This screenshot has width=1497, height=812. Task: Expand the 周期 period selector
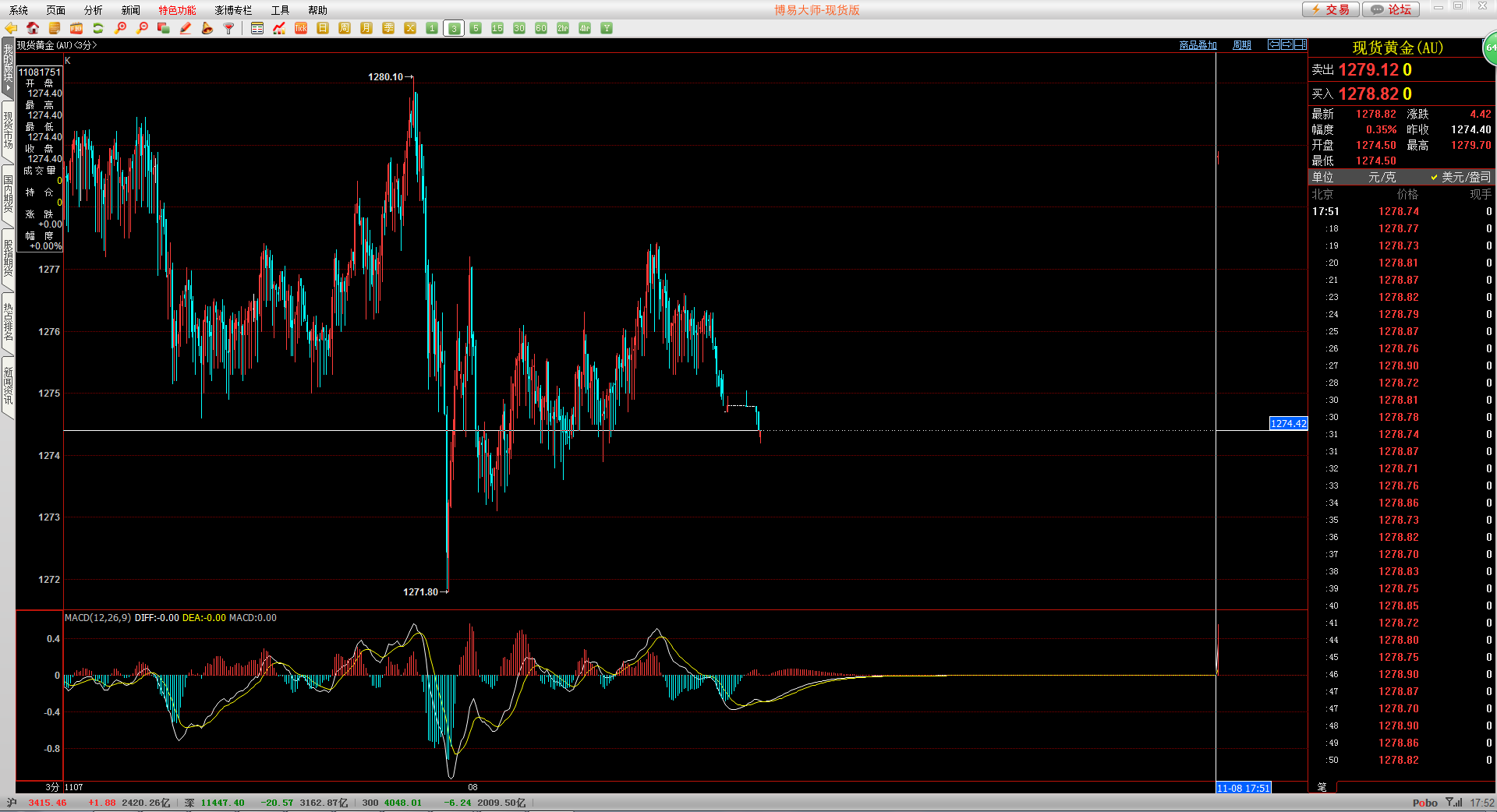[x=1241, y=45]
